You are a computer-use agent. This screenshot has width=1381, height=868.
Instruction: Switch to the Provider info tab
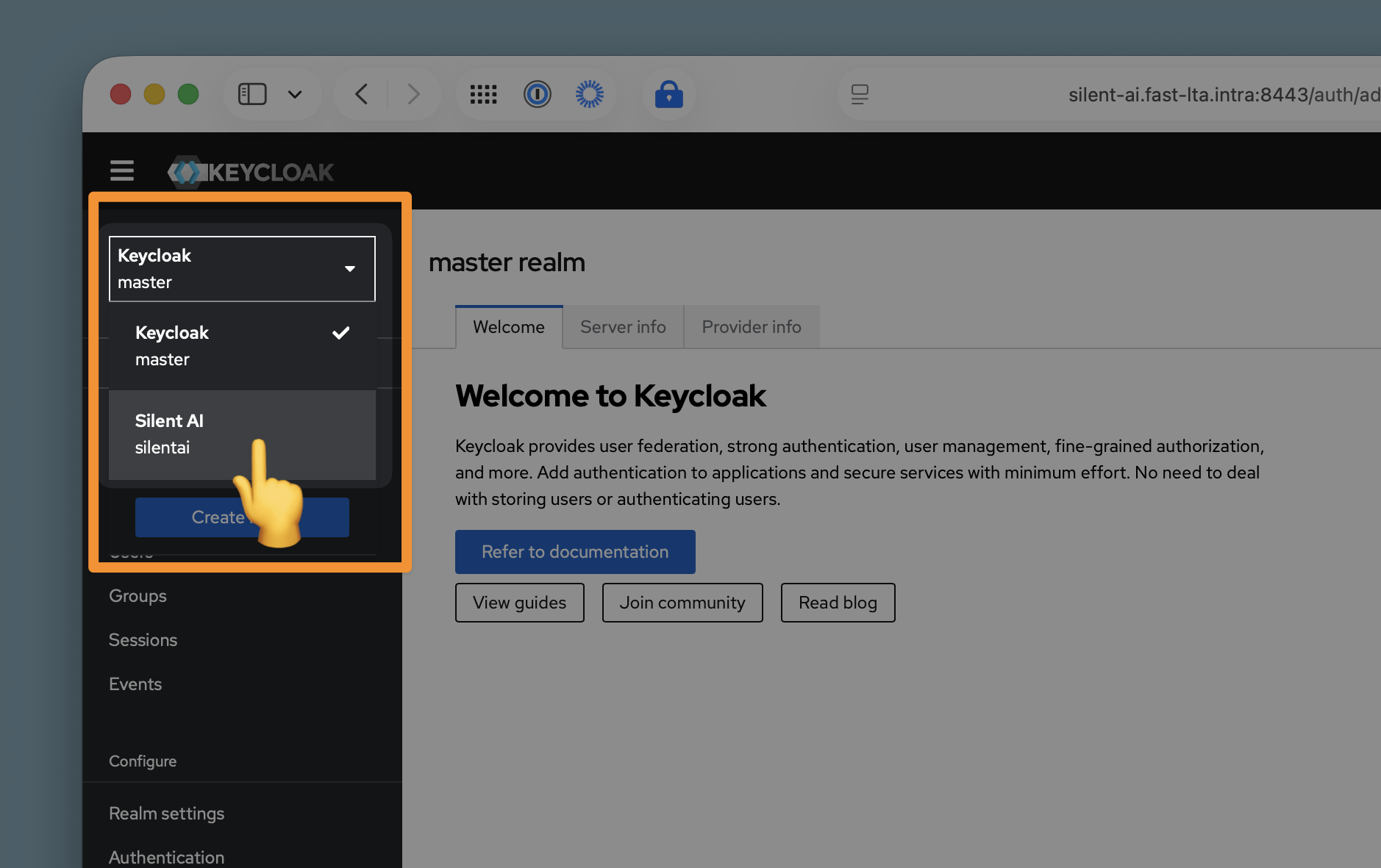752,327
